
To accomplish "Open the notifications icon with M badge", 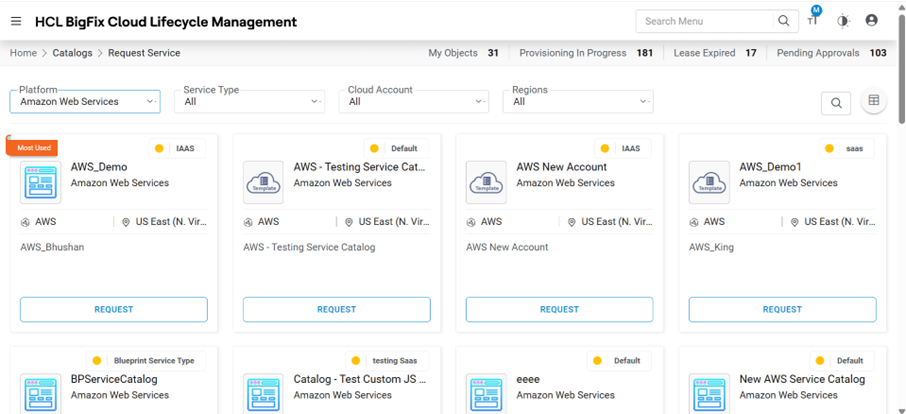I will (x=813, y=20).
